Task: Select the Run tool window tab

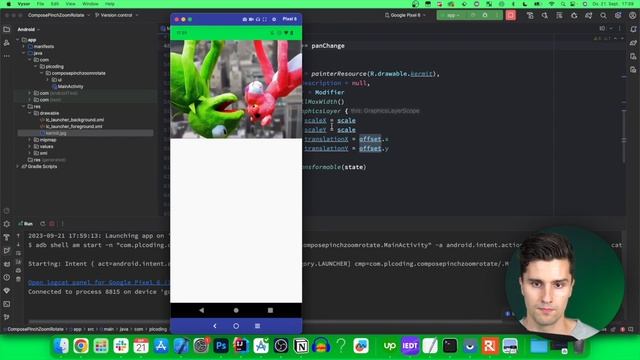Action: (x=26, y=224)
